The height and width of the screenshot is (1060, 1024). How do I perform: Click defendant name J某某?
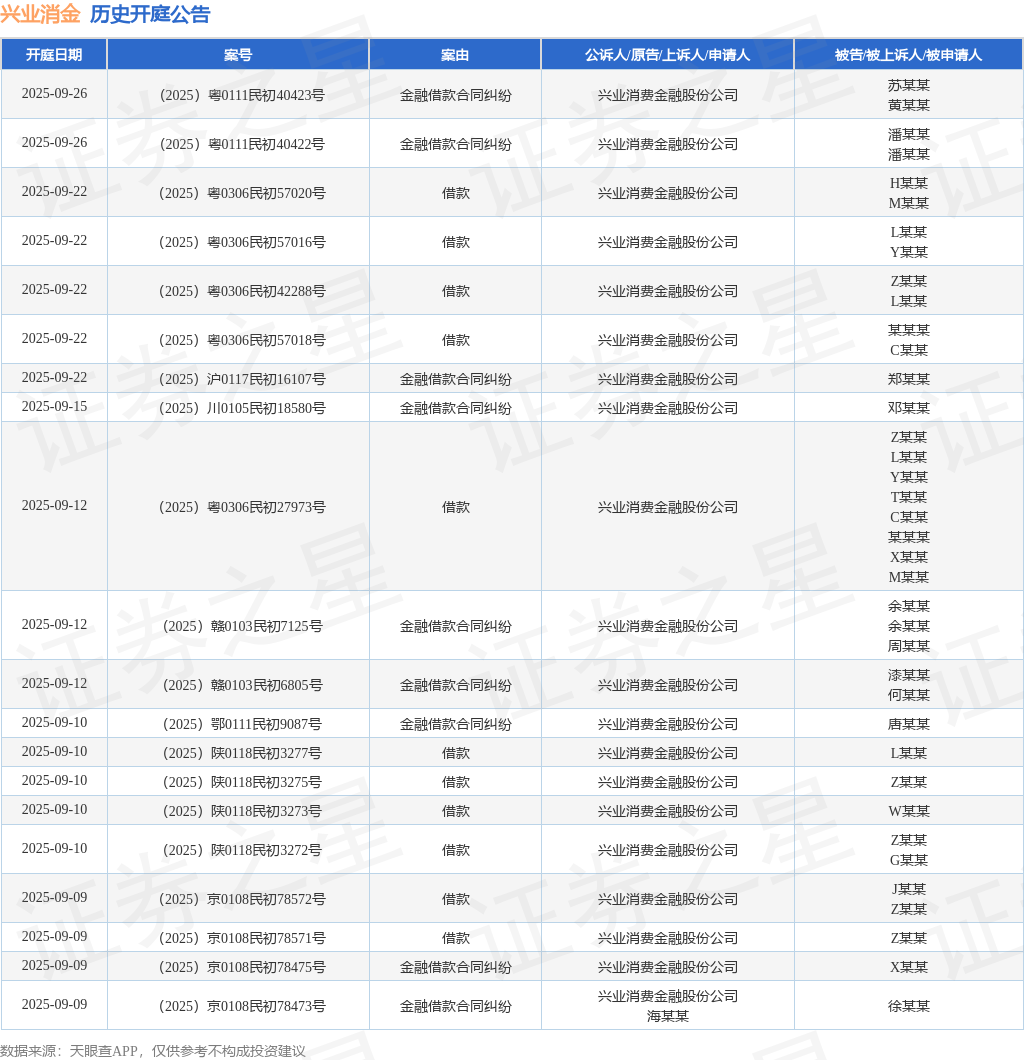click(x=908, y=889)
